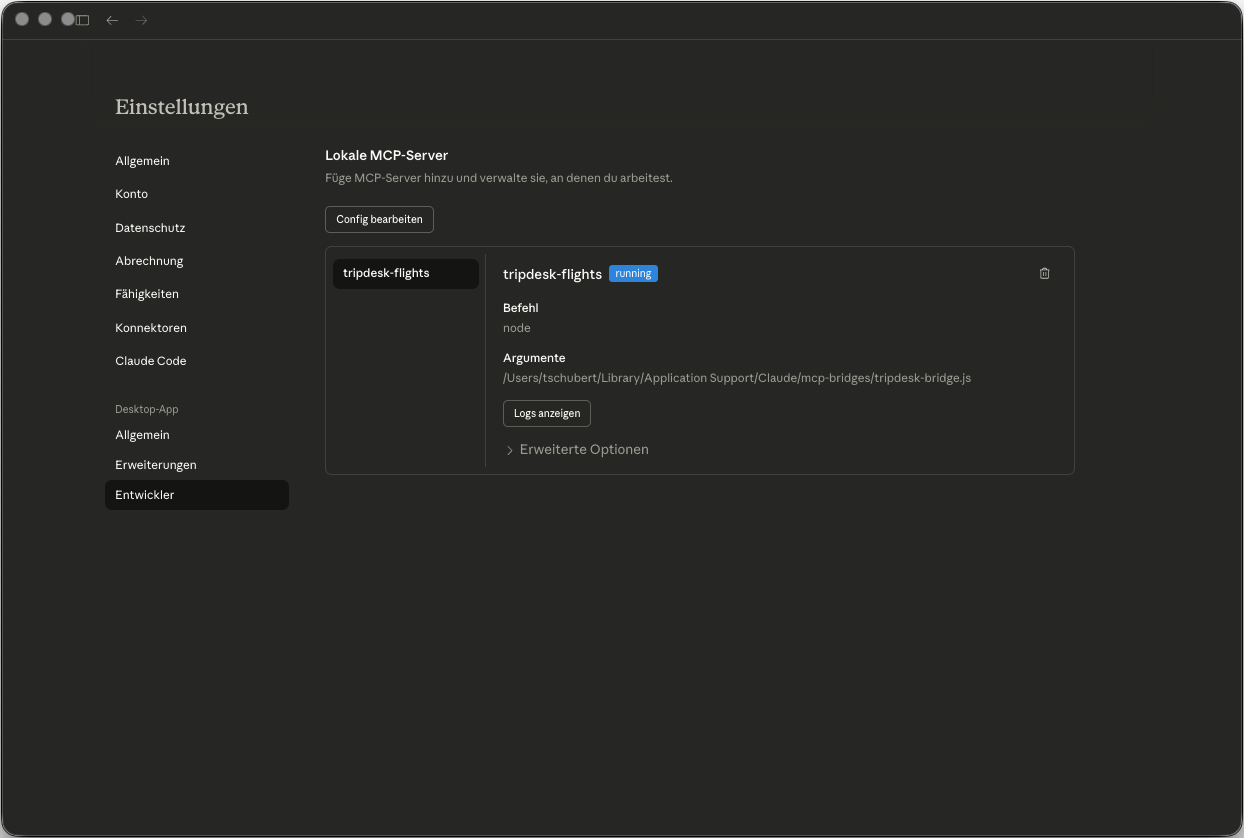The image size is (1244, 838).
Task: Go back with the left arrow
Action: [x=112, y=20]
